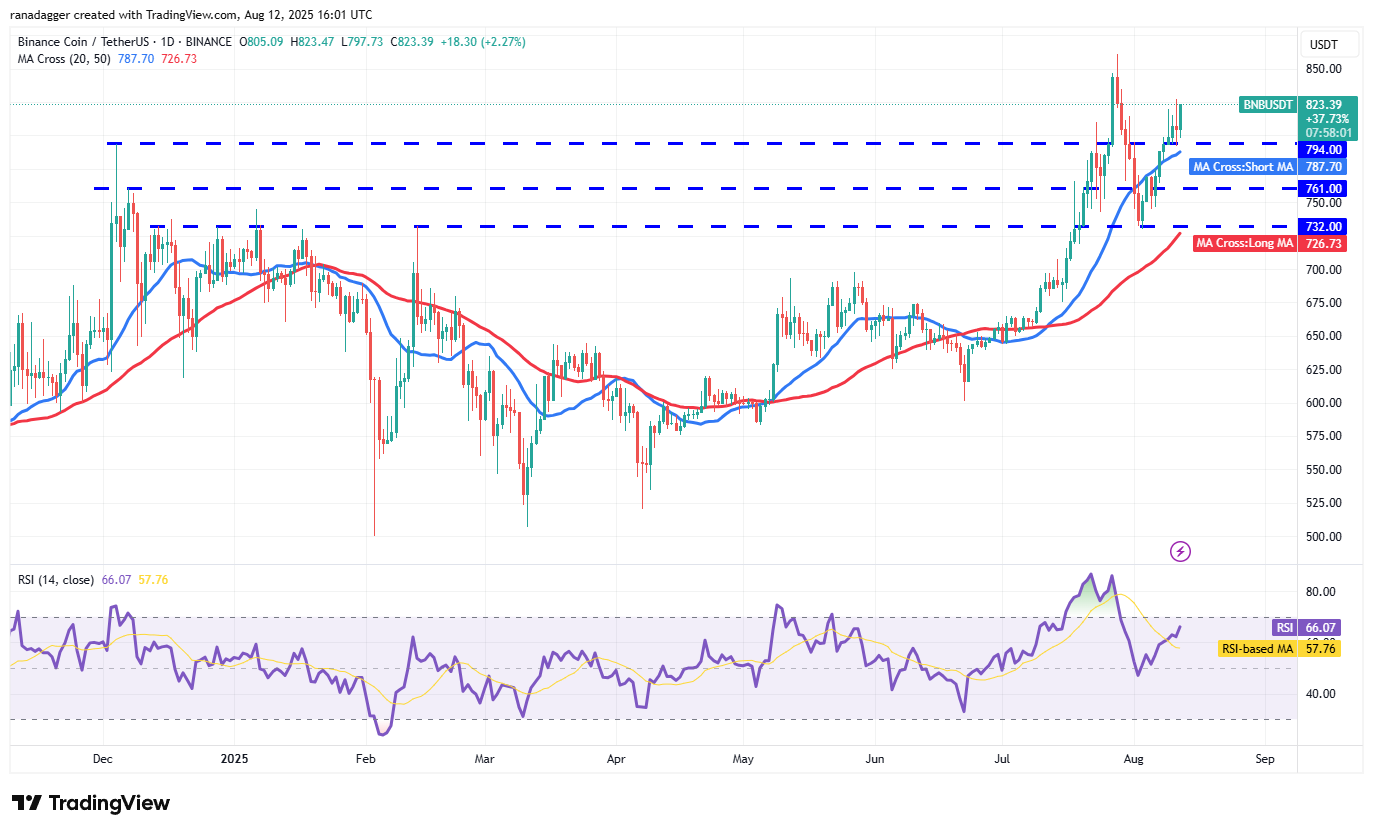Click the Aug month on the time axis
The width and height of the screenshot is (1373, 833).
coord(1133,758)
